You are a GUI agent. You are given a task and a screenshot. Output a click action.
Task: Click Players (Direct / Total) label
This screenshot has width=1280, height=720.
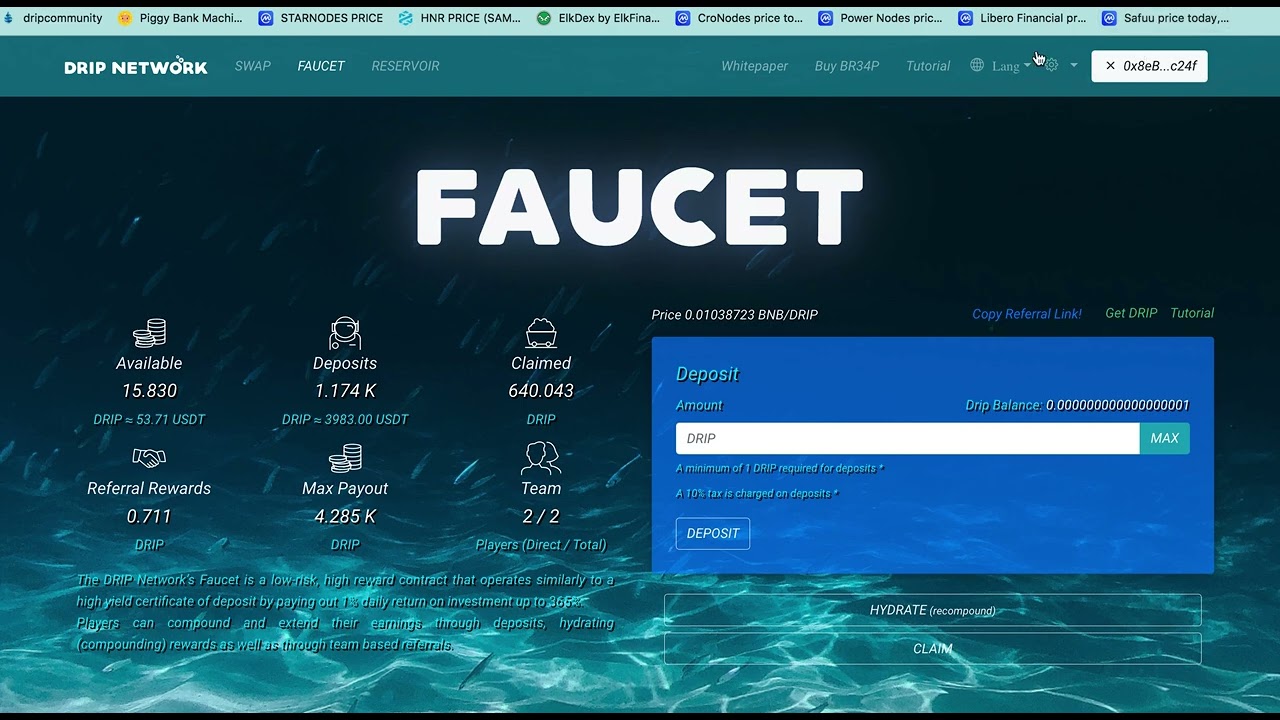pos(541,545)
